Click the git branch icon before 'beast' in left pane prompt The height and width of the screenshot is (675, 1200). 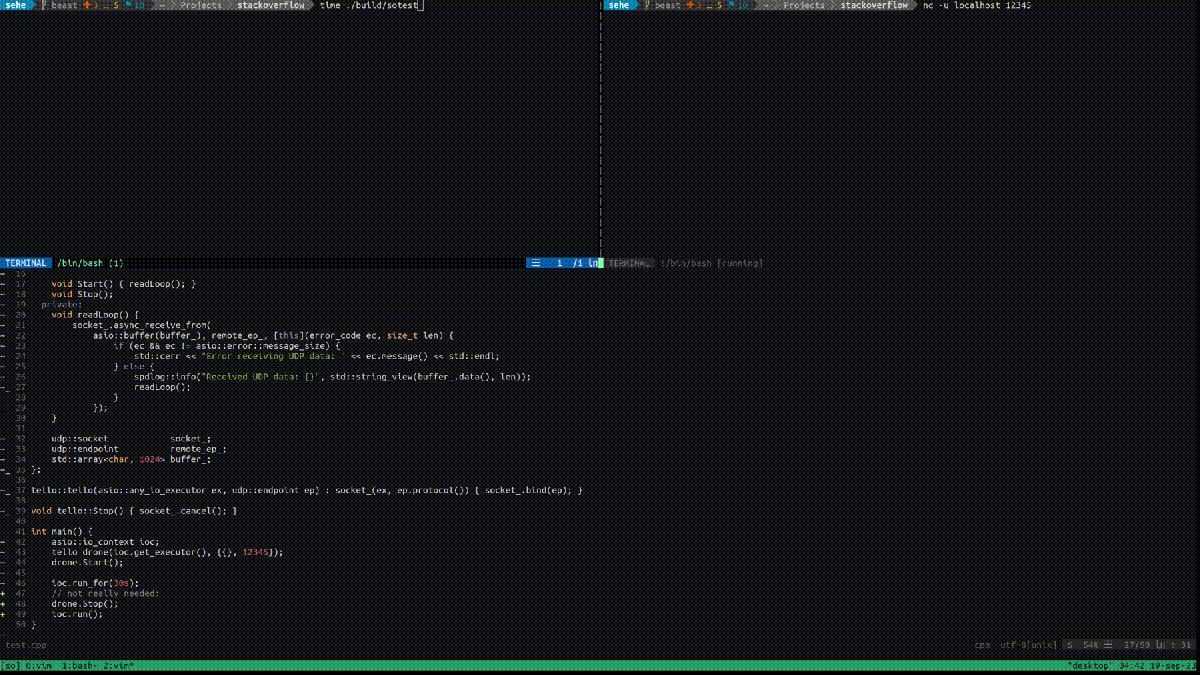(x=43, y=5)
